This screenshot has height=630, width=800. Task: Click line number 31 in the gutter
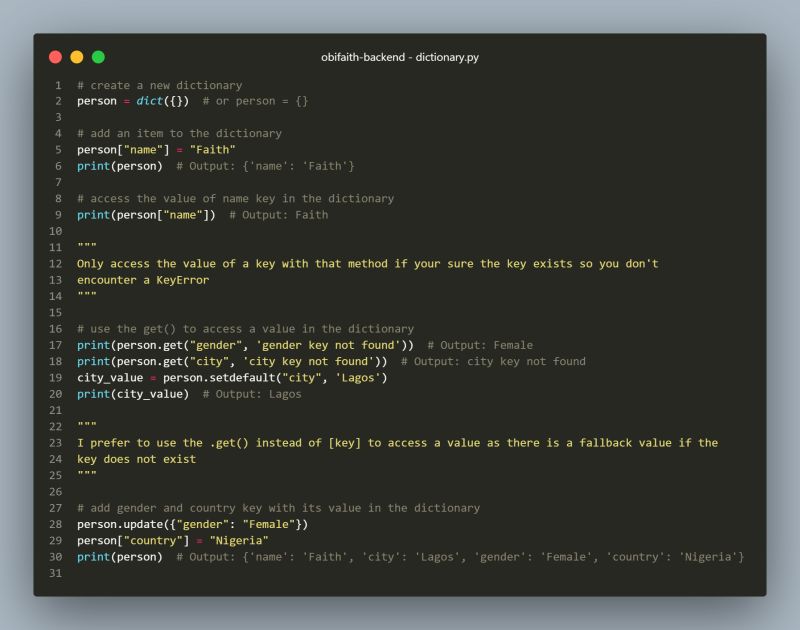point(56,573)
